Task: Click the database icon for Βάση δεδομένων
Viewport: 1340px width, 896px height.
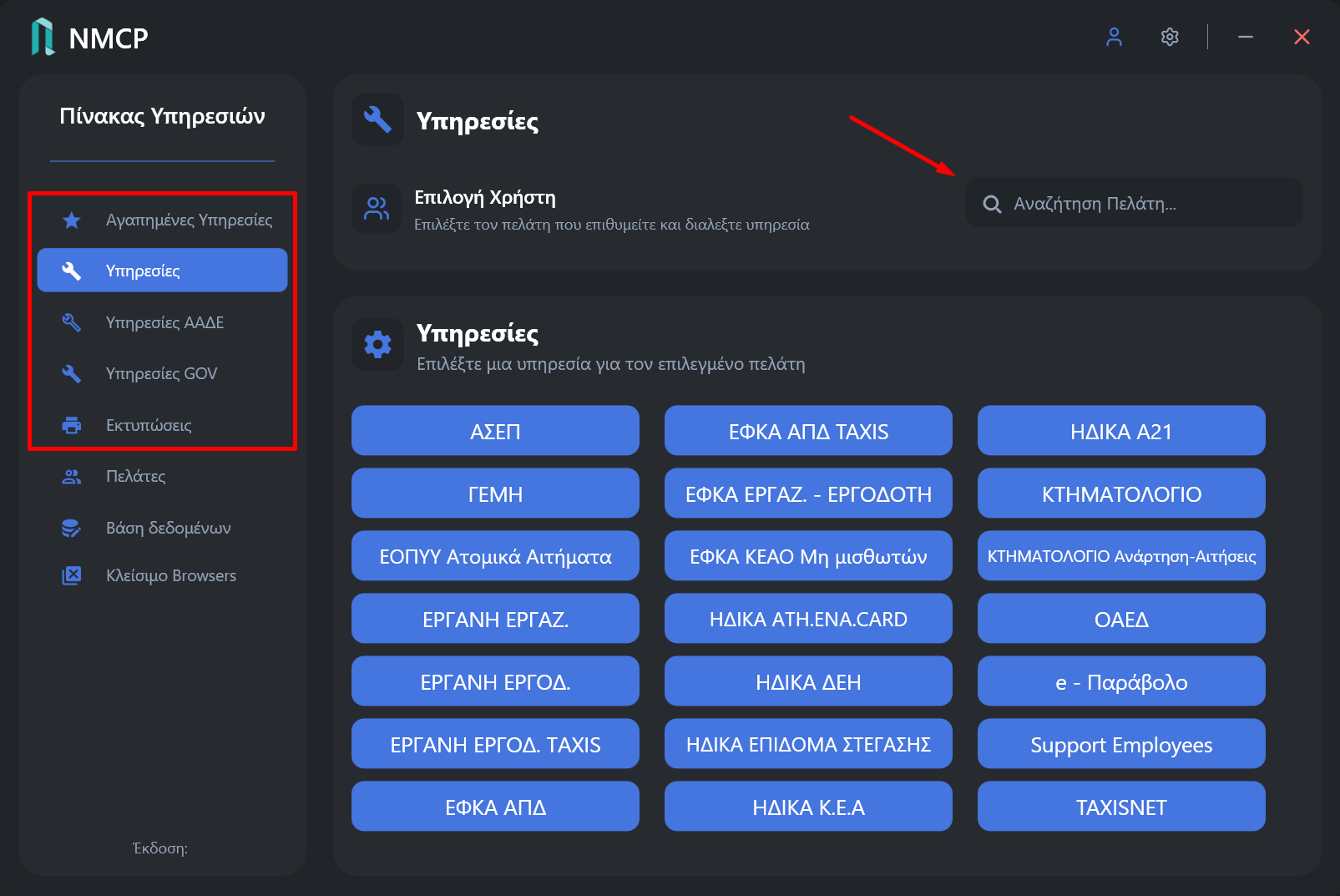Action: click(72, 528)
